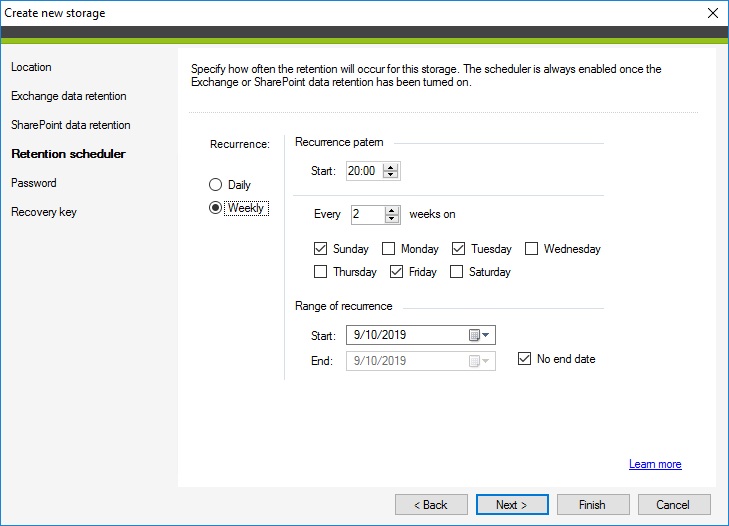Open the Recovery key step

44,212
